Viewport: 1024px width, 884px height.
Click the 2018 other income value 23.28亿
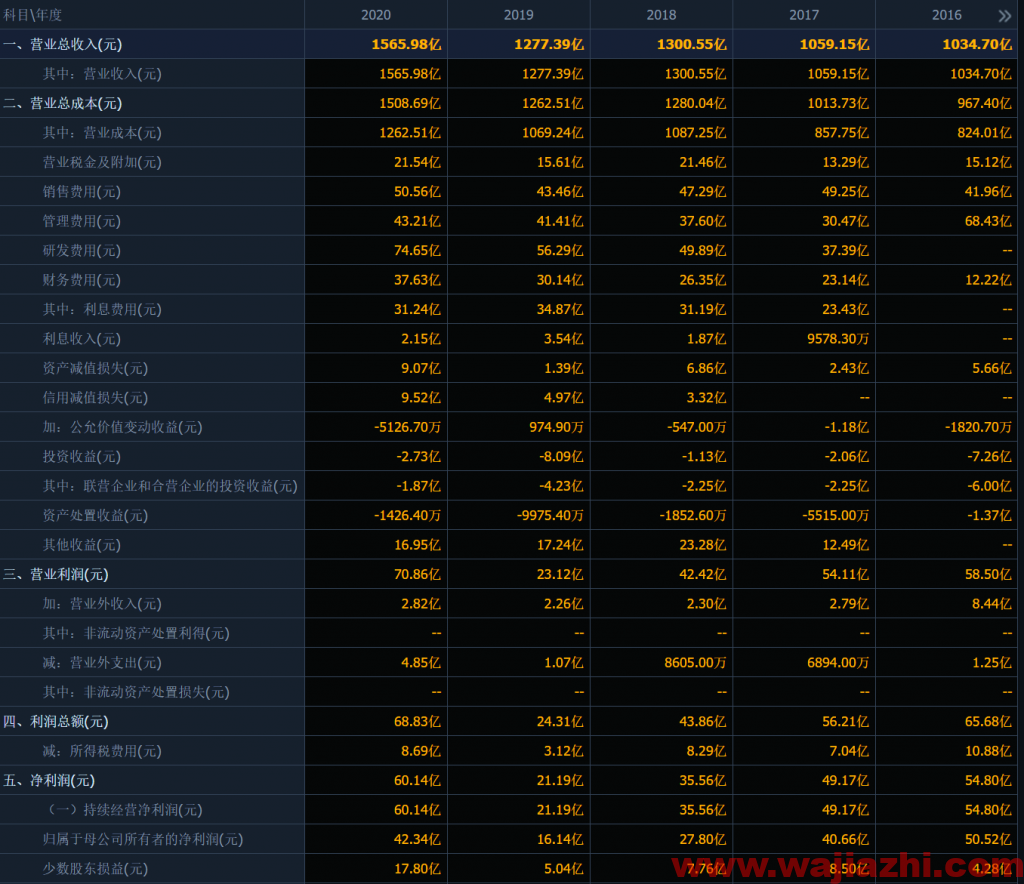[703, 545]
